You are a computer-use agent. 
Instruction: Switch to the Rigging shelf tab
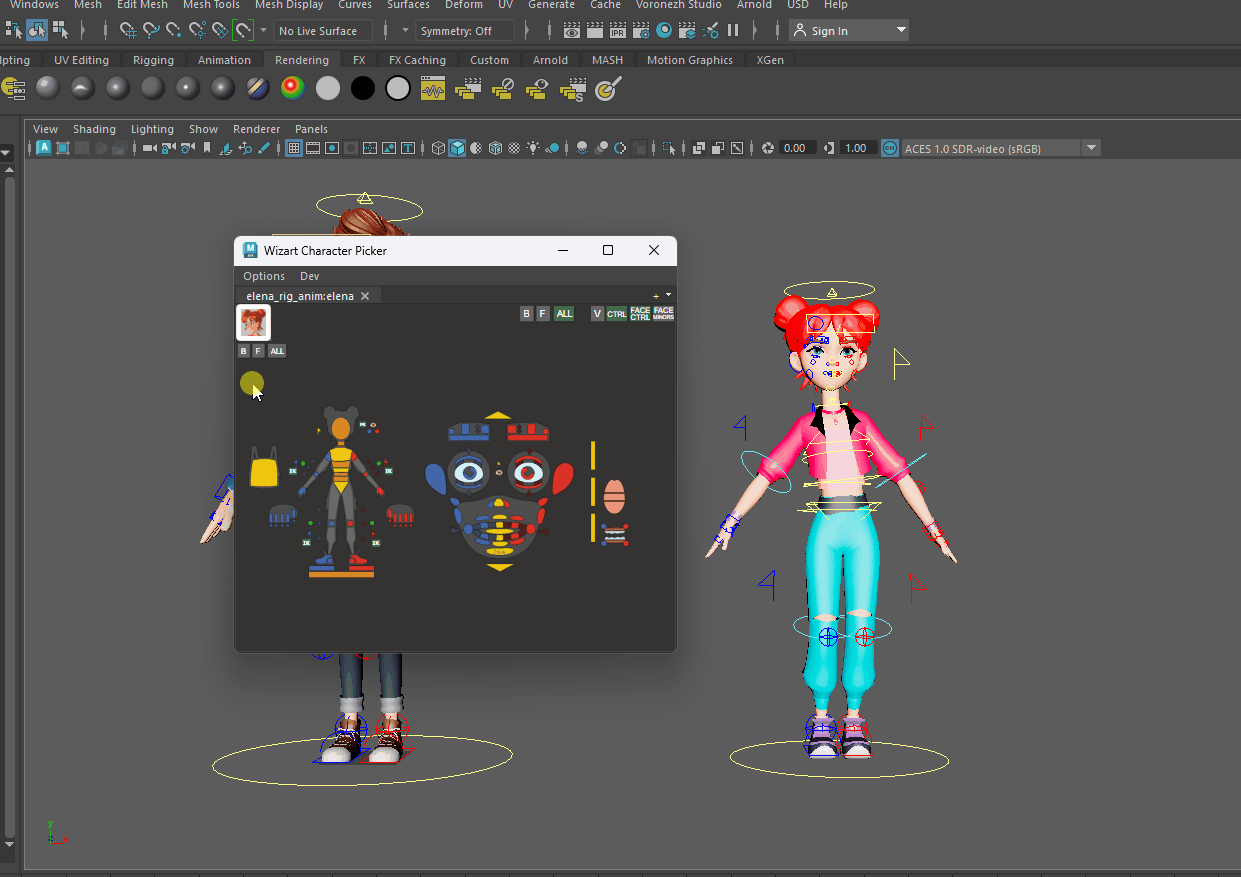[x=153, y=60]
